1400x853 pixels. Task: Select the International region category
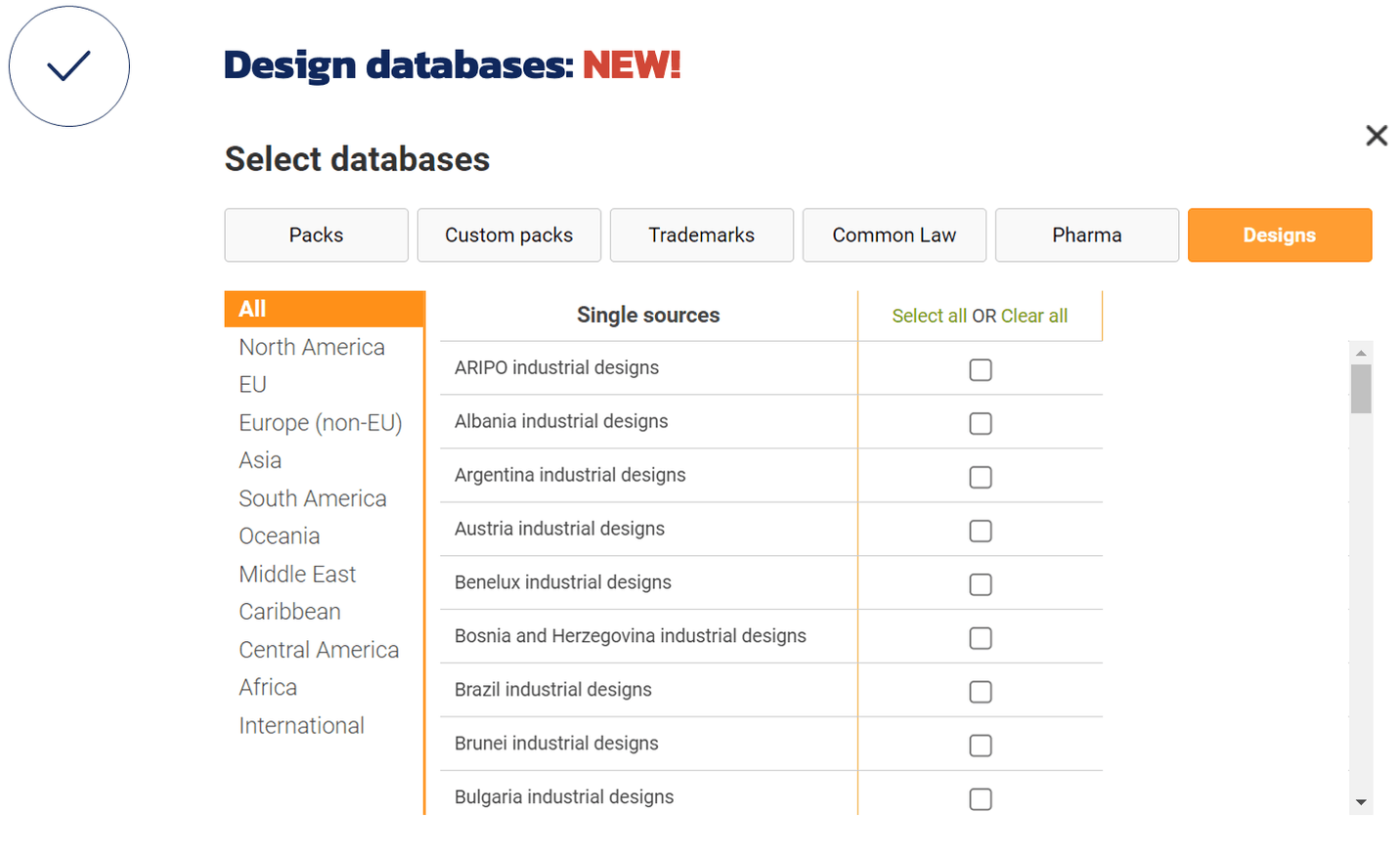click(301, 725)
